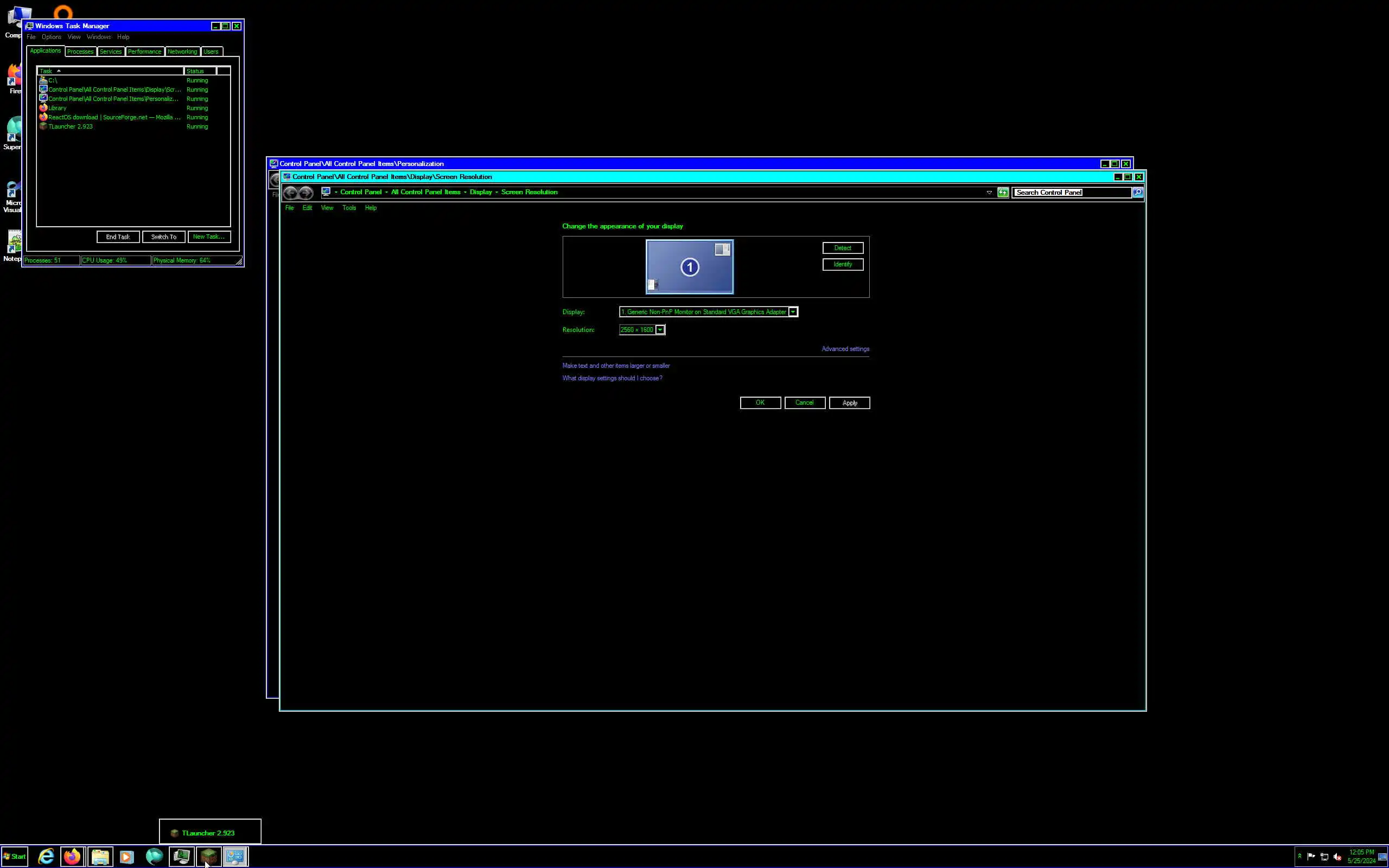The height and width of the screenshot is (868, 1389).
Task: Open Firefox from the taskbar
Action: [72, 857]
